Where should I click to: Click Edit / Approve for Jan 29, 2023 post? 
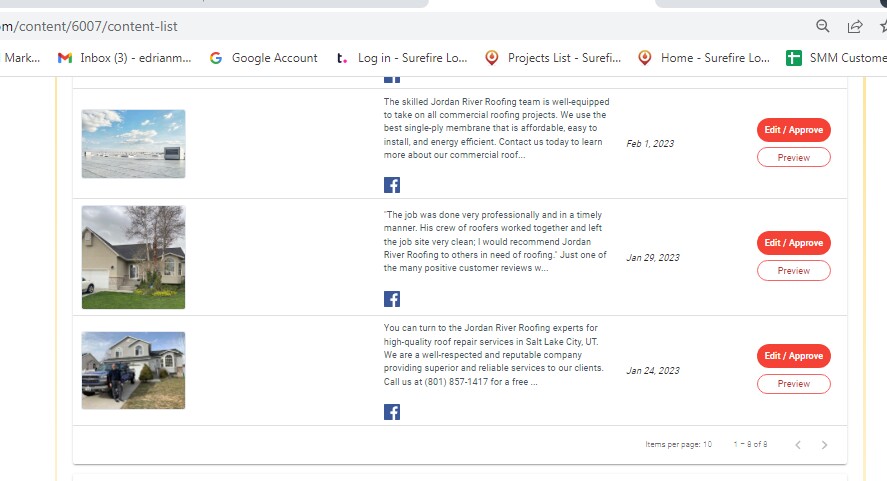coord(794,243)
